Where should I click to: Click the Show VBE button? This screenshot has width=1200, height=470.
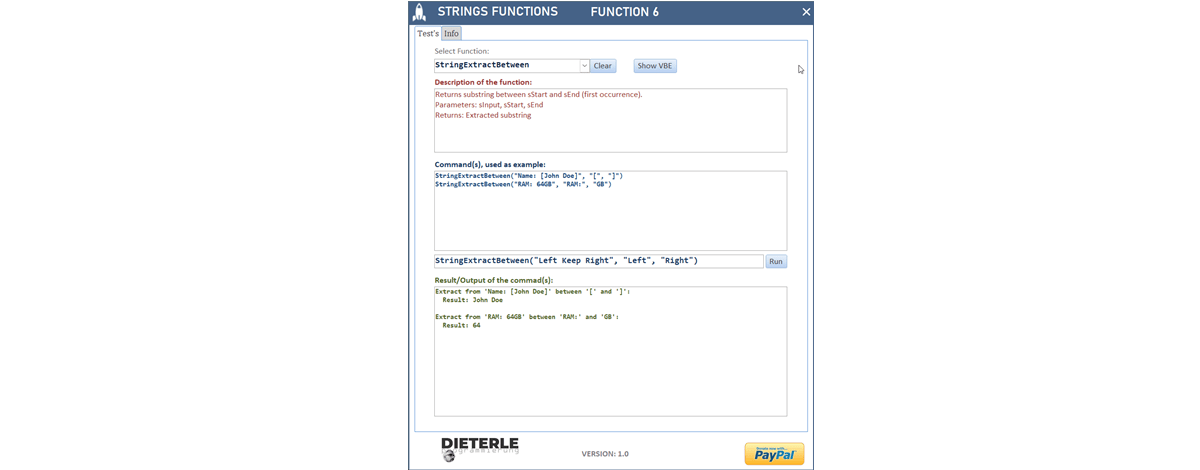tap(655, 66)
